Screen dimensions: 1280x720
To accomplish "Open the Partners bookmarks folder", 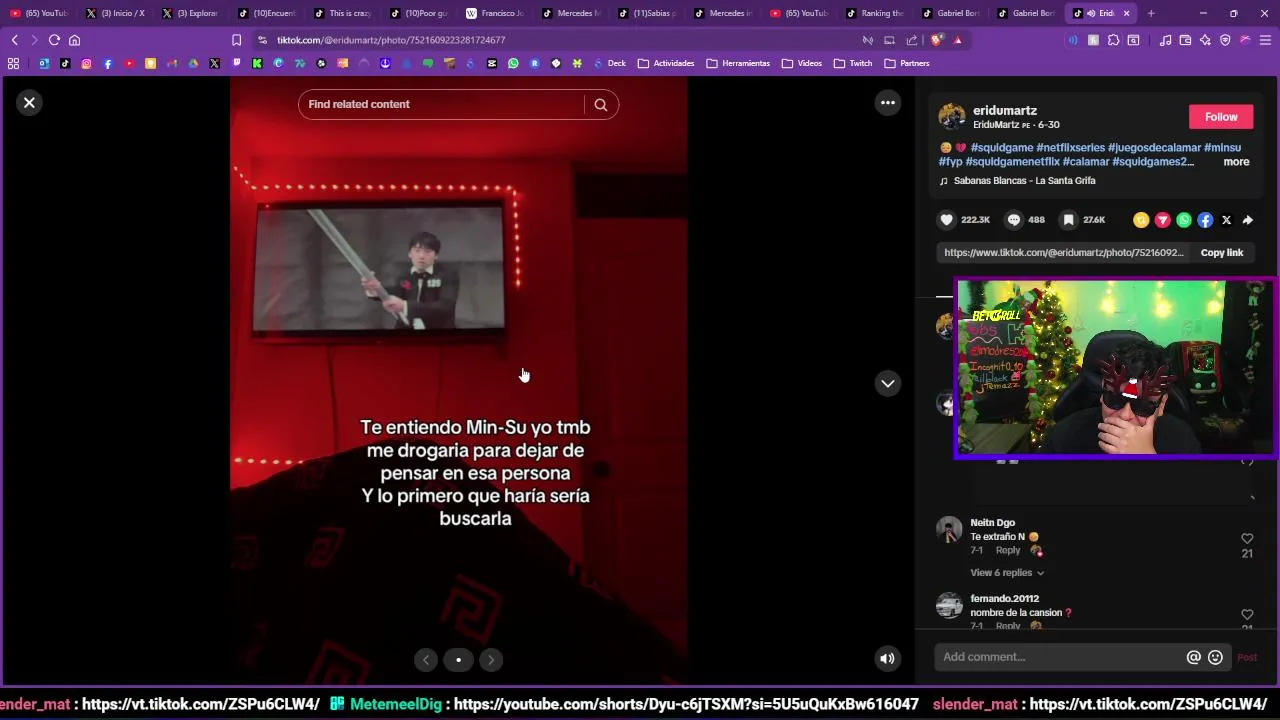I will pyautogui.click(x=907, y=63).
